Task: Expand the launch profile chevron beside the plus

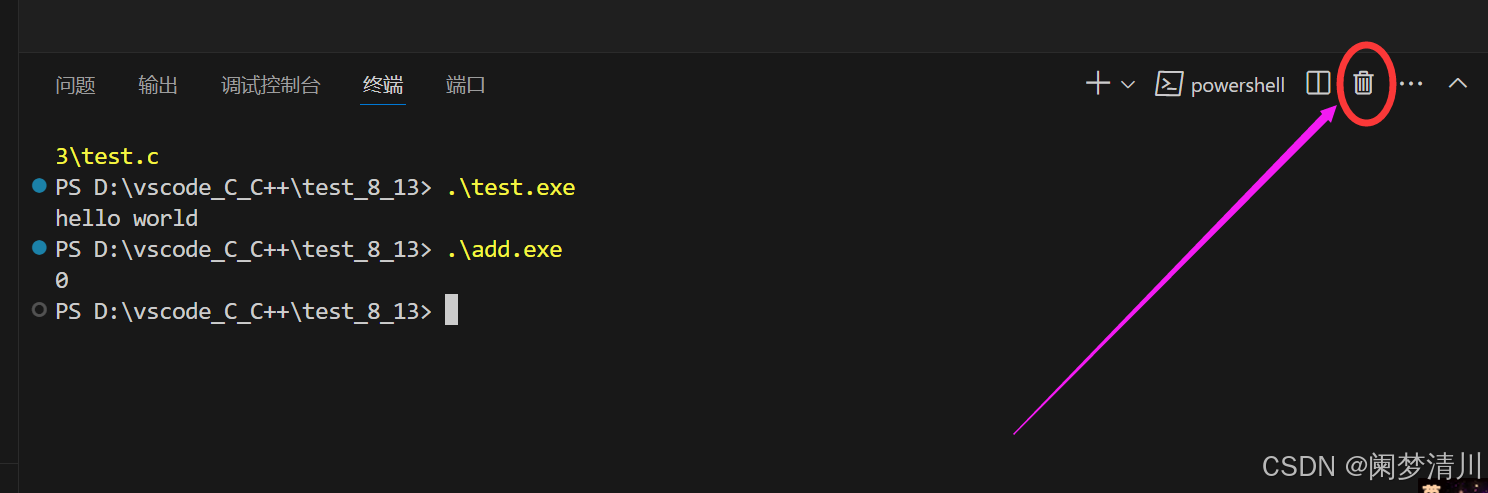Action: click(x=1128, y=85)
